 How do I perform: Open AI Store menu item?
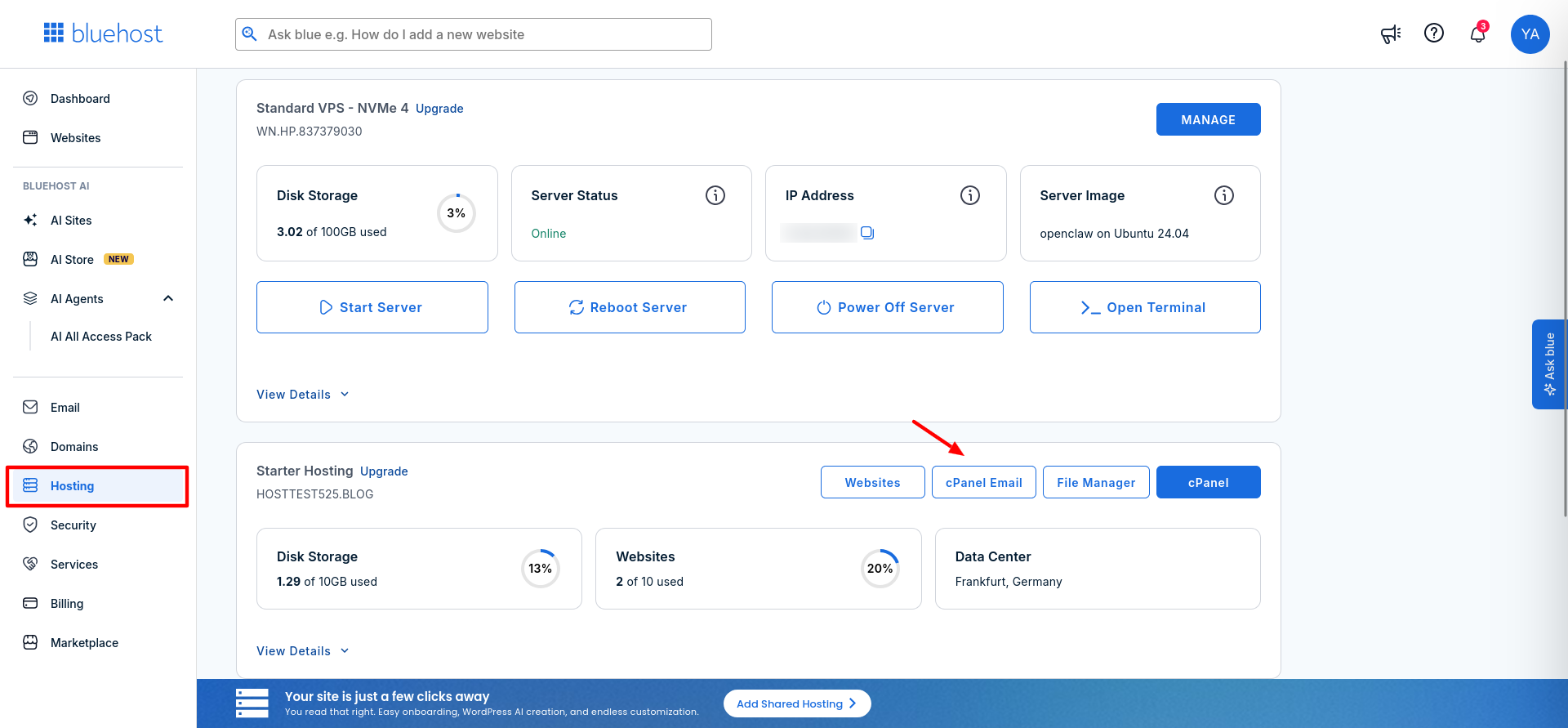point(98,259)
